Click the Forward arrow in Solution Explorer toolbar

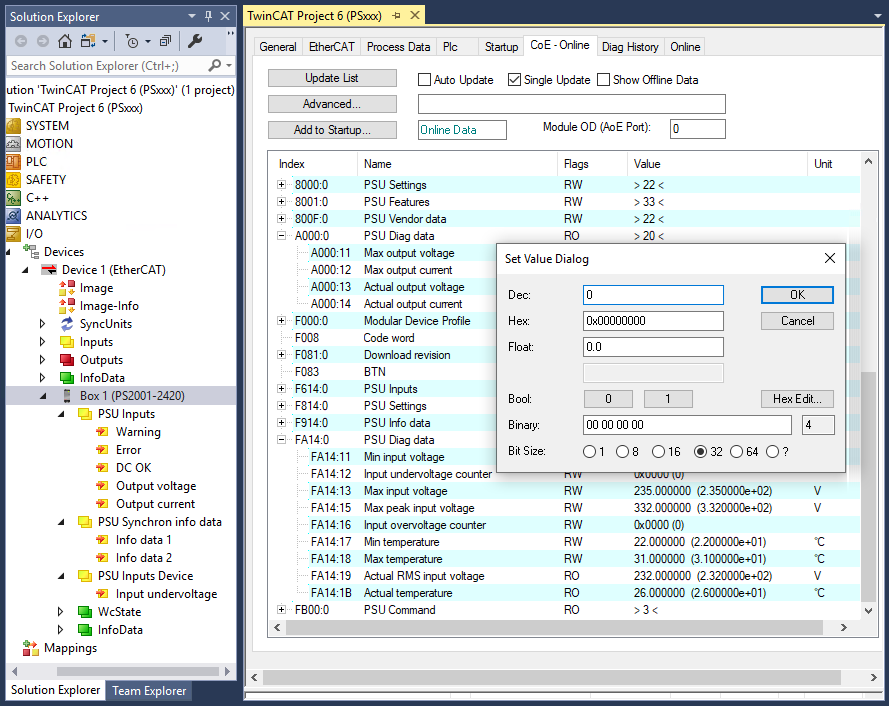tap(43, 41)
